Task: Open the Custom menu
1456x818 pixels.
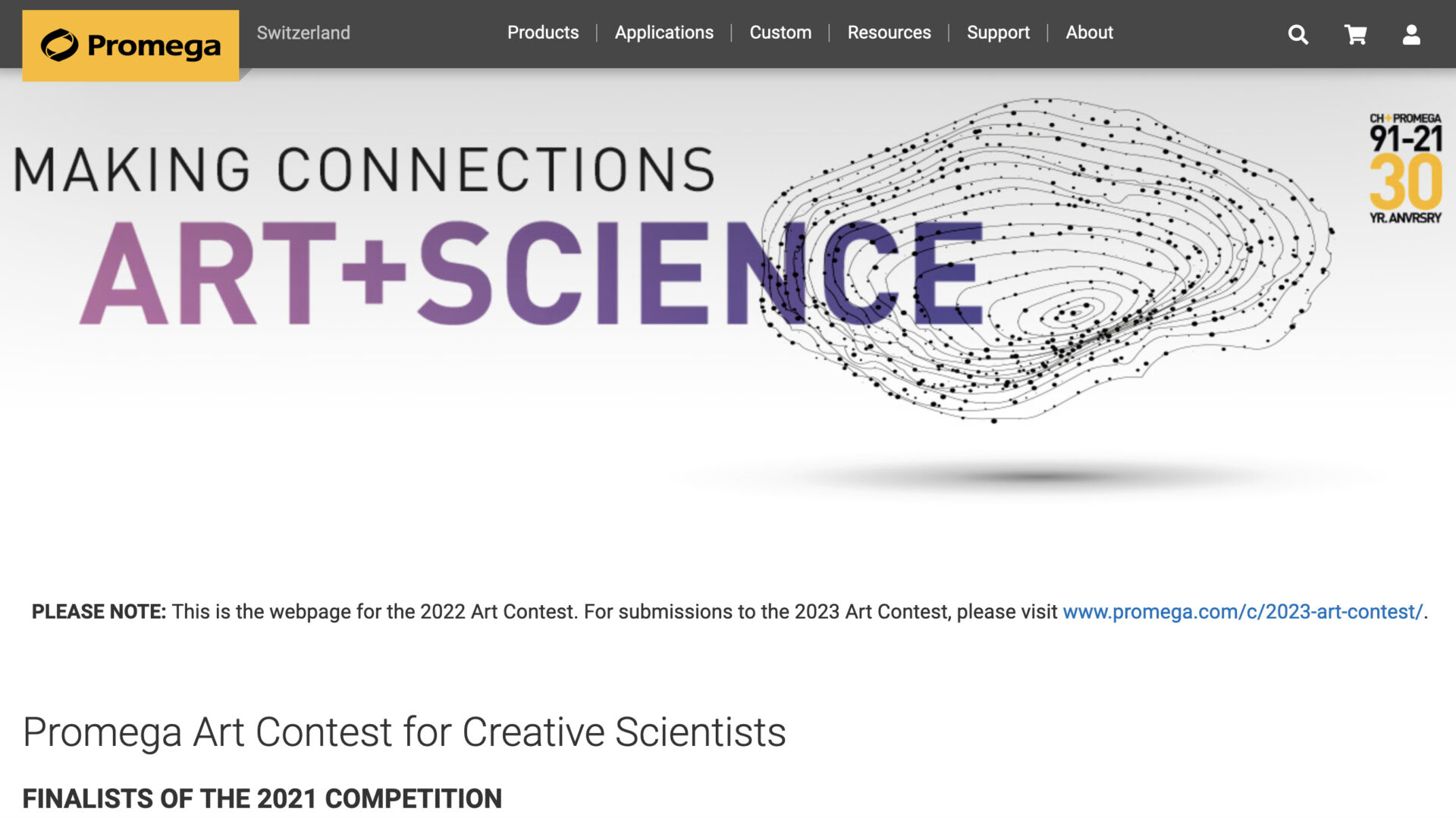Action: point(780,33)
